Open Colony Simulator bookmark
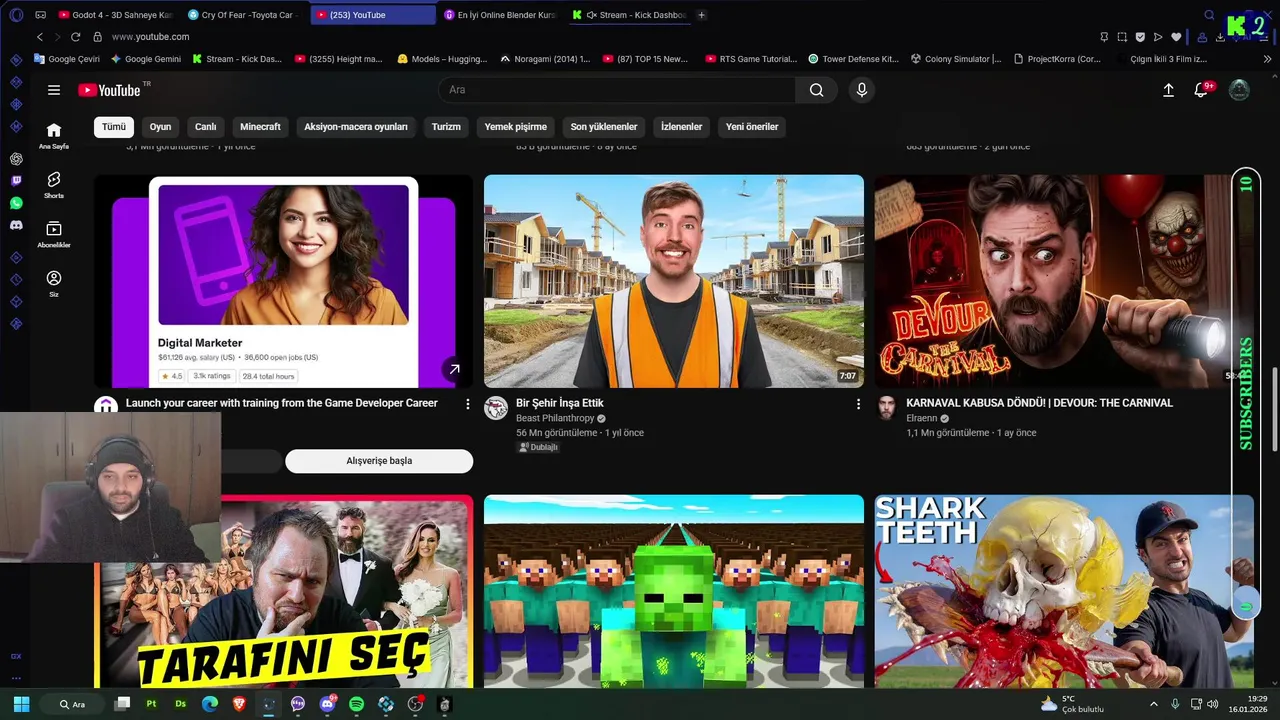Viewport: 1280px width, 720px height. [955, 59]
